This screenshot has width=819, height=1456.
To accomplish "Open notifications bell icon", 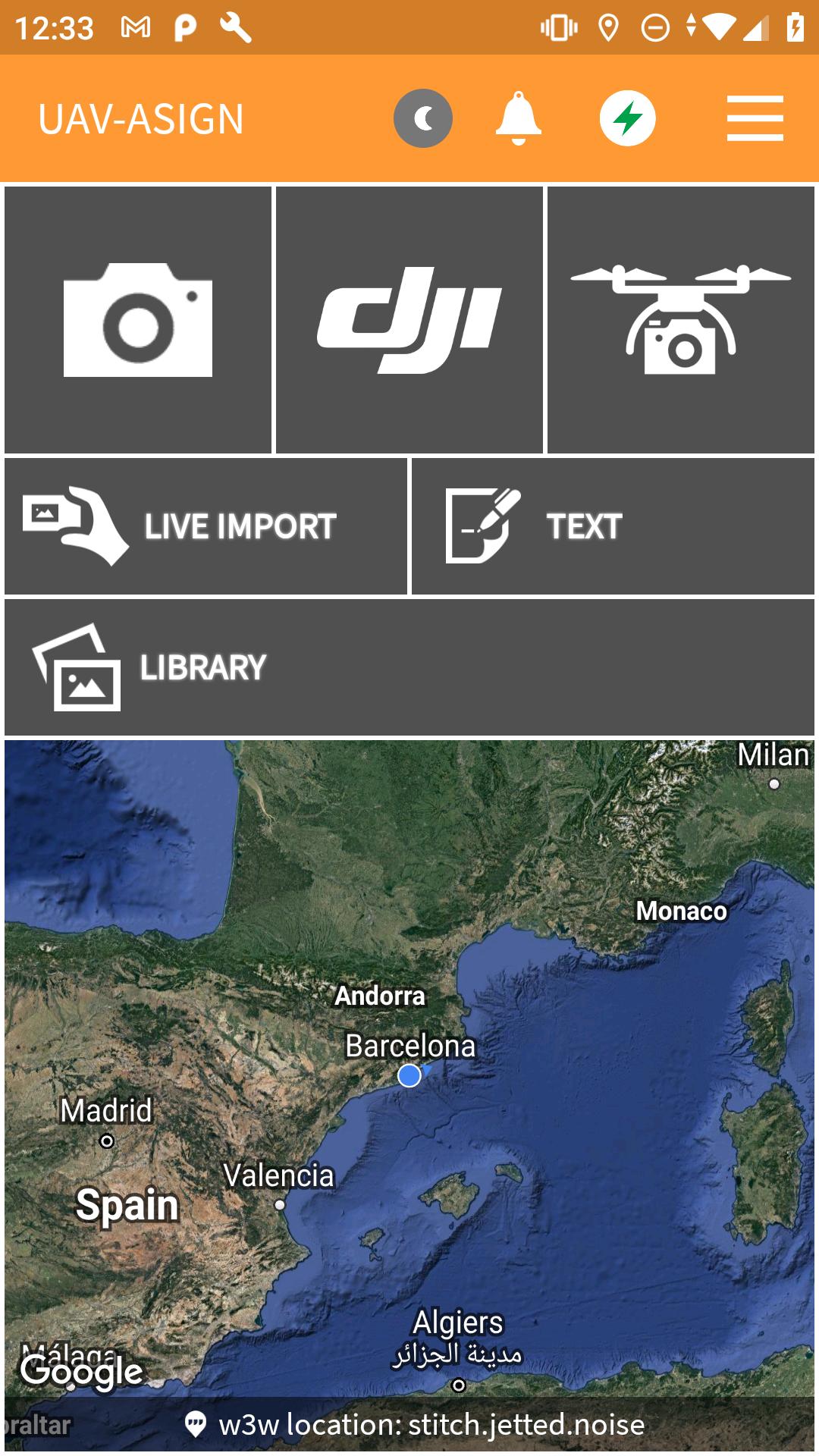I will coord(519,118).
